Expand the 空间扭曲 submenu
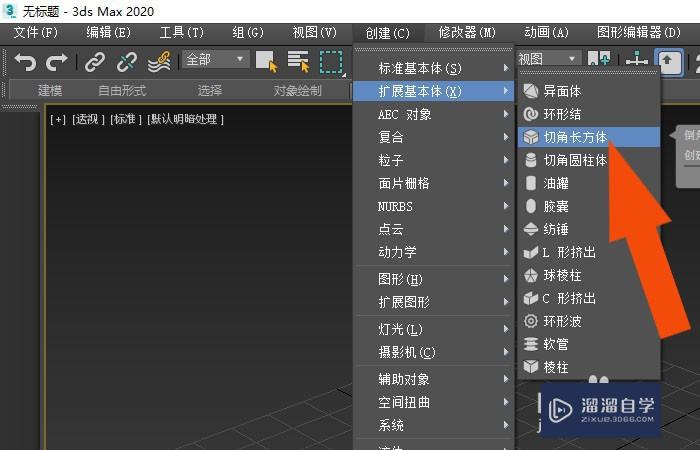Viewport: 700px width, 450px height. pos(433,403)
